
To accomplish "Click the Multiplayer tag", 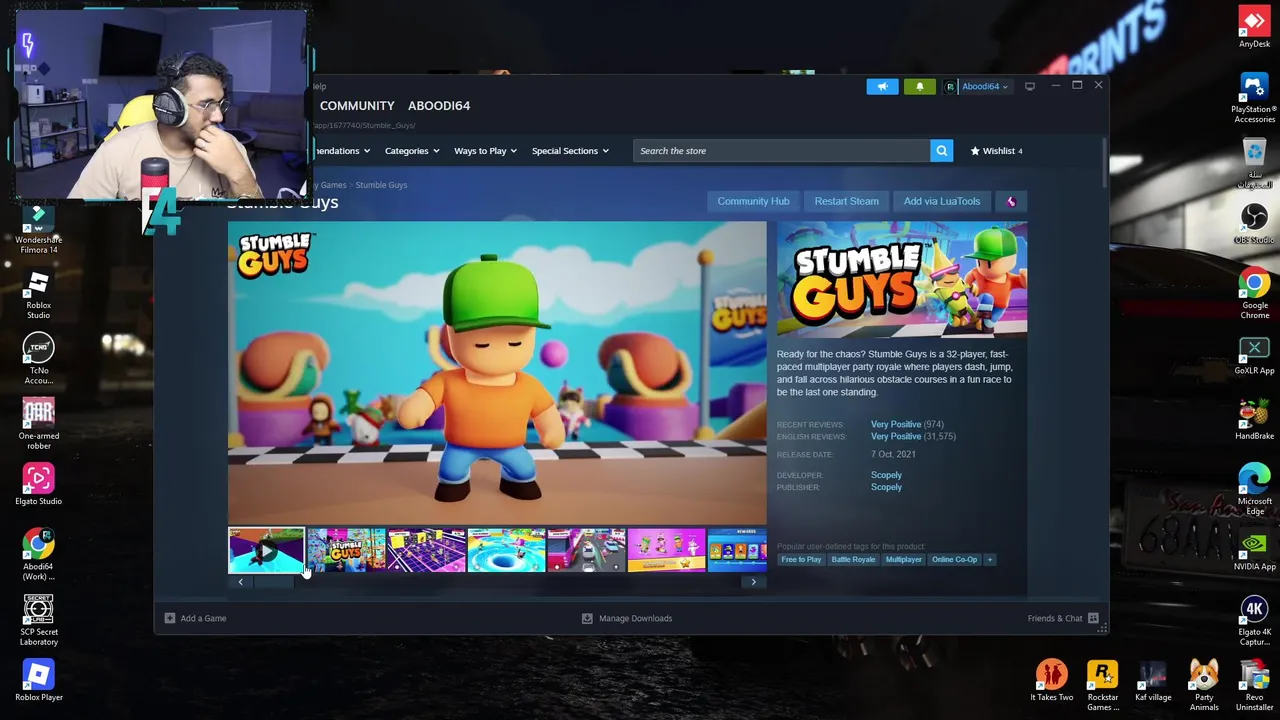I will [x=903, y=560].
